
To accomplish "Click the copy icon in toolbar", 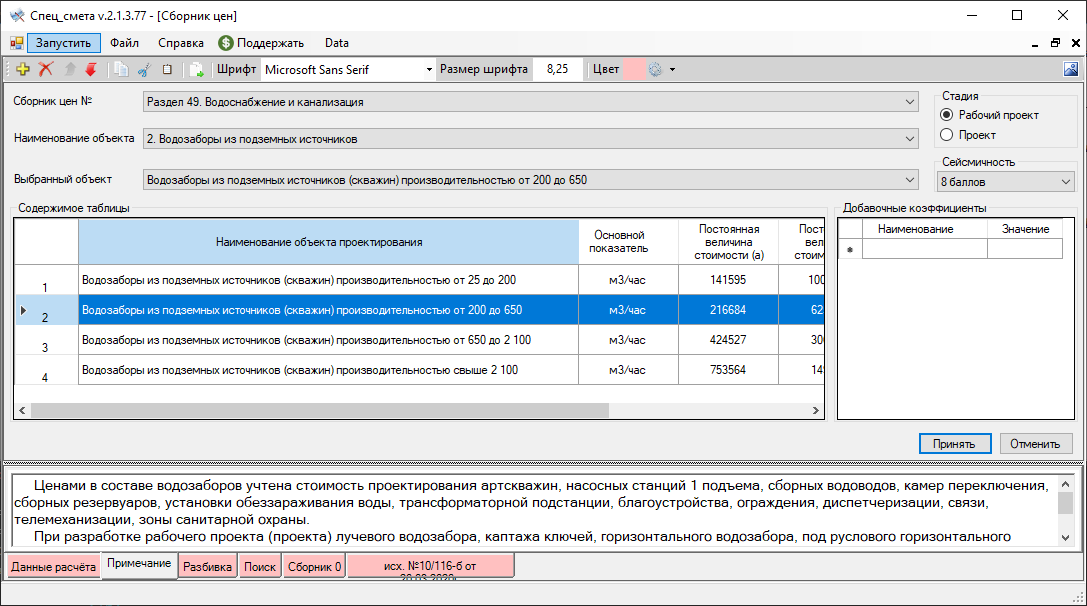I will (x=121, y=69).
